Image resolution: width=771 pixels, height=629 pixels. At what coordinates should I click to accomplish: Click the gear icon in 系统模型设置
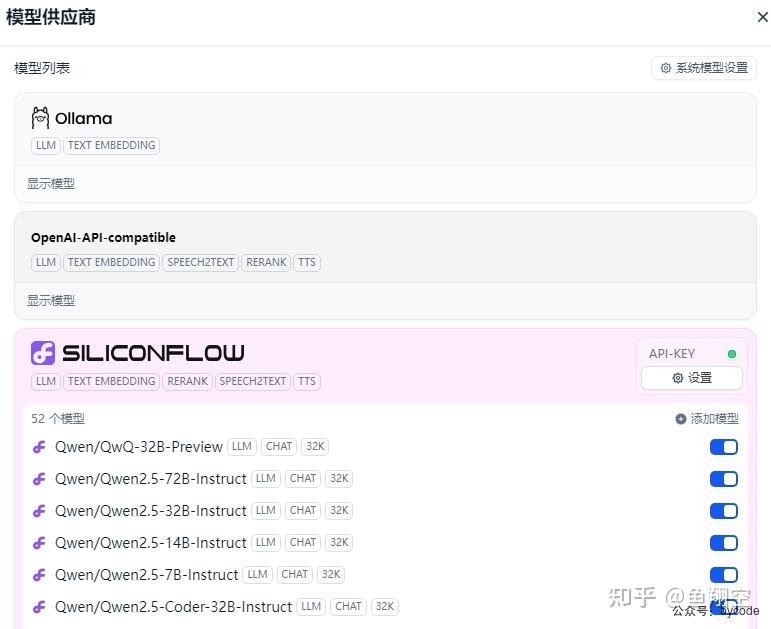pos(665,68)
